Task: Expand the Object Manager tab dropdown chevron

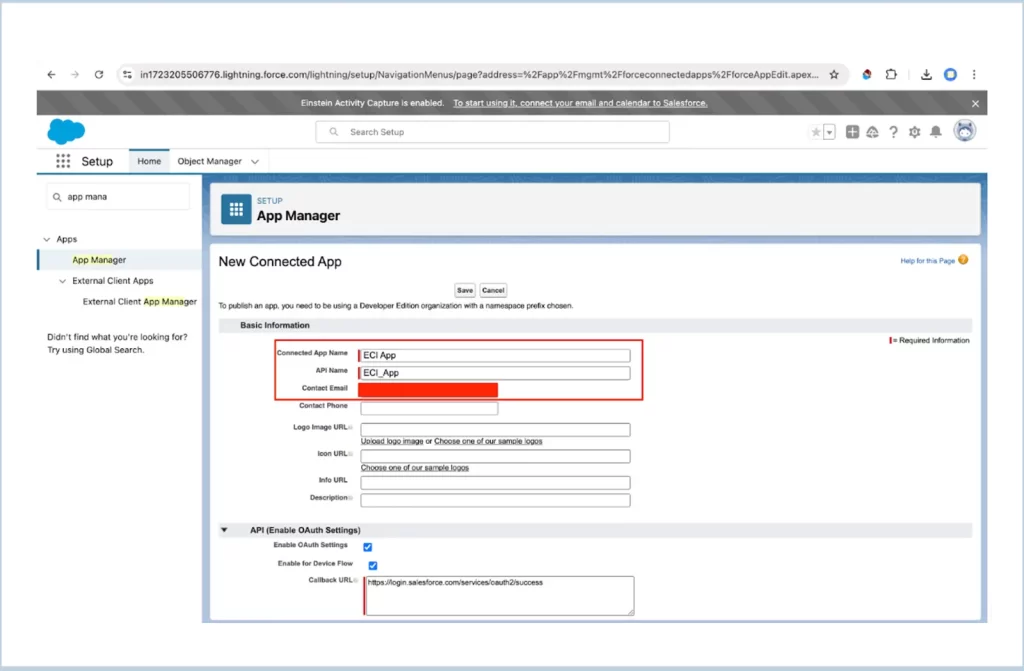Action: click(255, 161)
